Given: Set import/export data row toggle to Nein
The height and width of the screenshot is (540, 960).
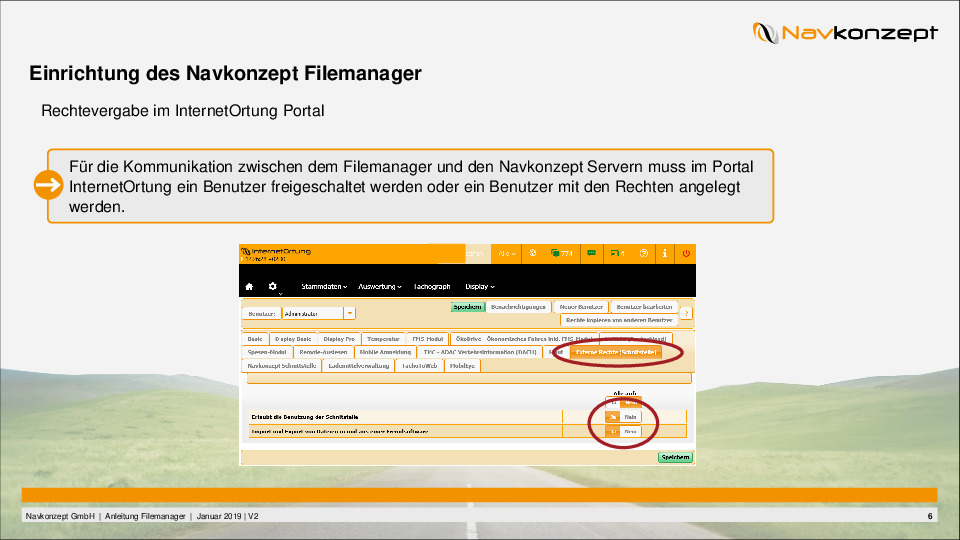Looking at the screenshot, I should click(630, 431).
